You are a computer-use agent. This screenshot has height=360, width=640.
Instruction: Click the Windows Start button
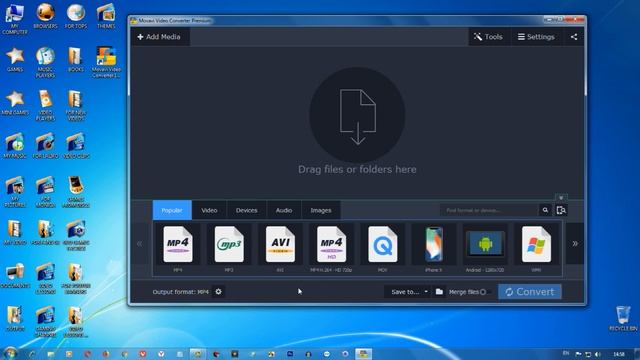coord(10,353)
